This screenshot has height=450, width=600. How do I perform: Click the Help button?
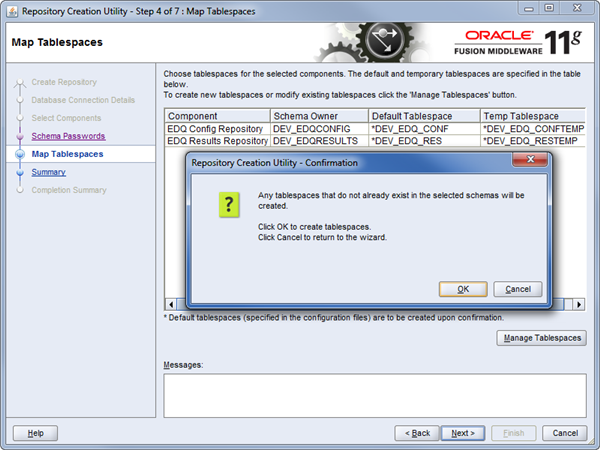pyautogui.click(x=35, y=433)
